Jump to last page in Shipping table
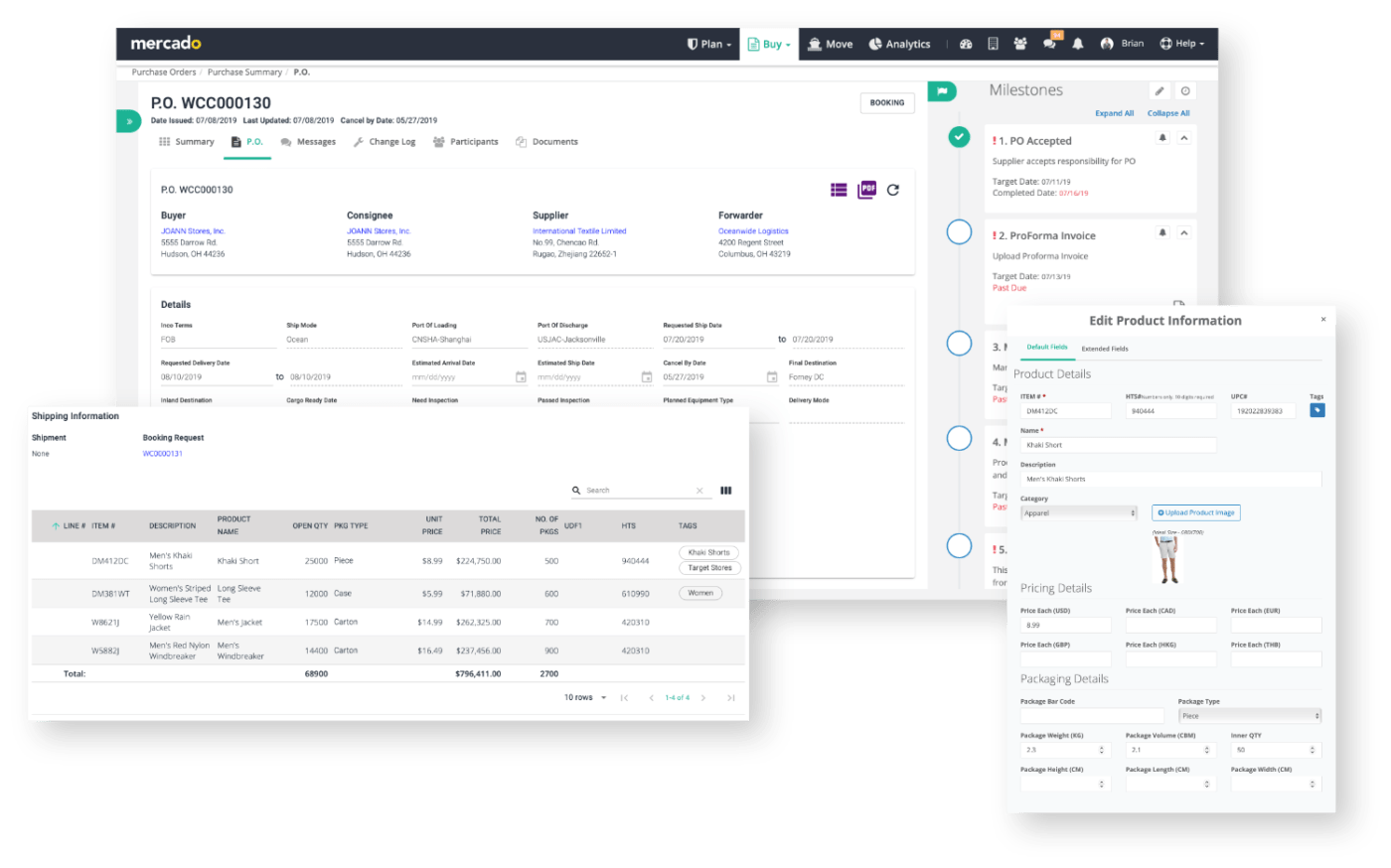Viewport: 1391px width, 868px height. click(730, 698)
